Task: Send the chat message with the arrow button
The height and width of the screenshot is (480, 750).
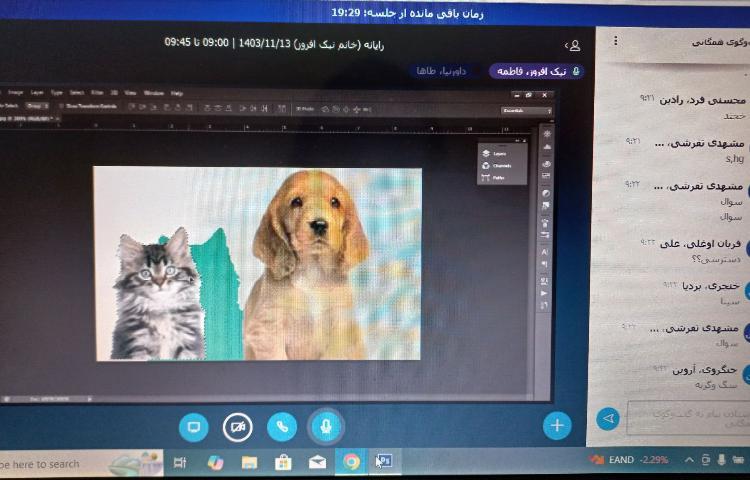Action: (606, 418)
